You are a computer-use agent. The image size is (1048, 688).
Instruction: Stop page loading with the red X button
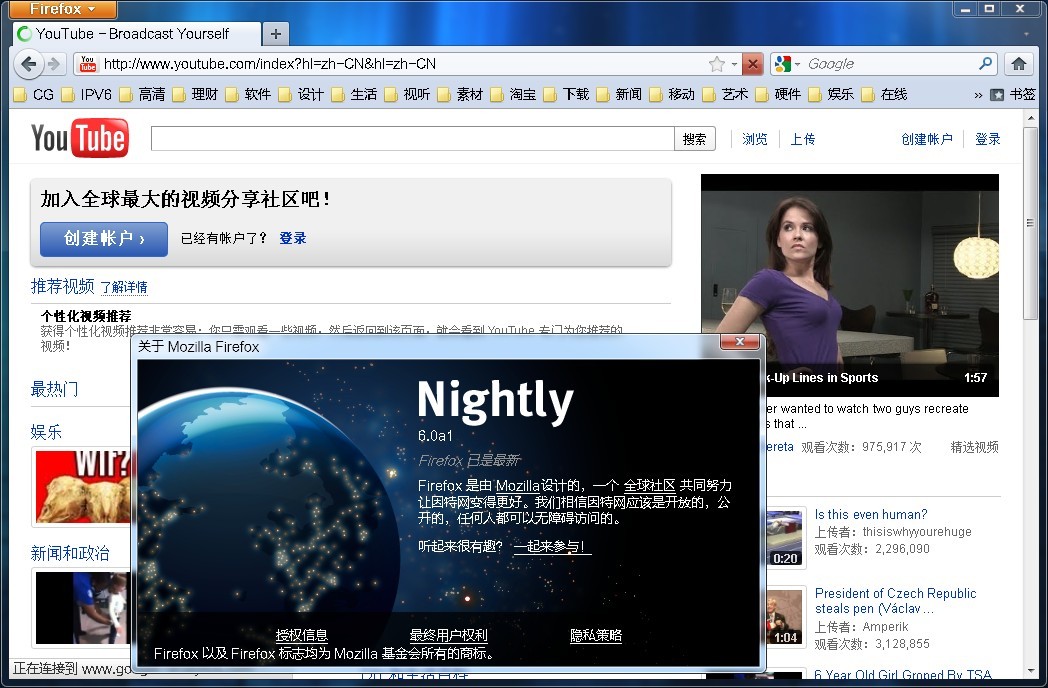(x=753, y=64)
